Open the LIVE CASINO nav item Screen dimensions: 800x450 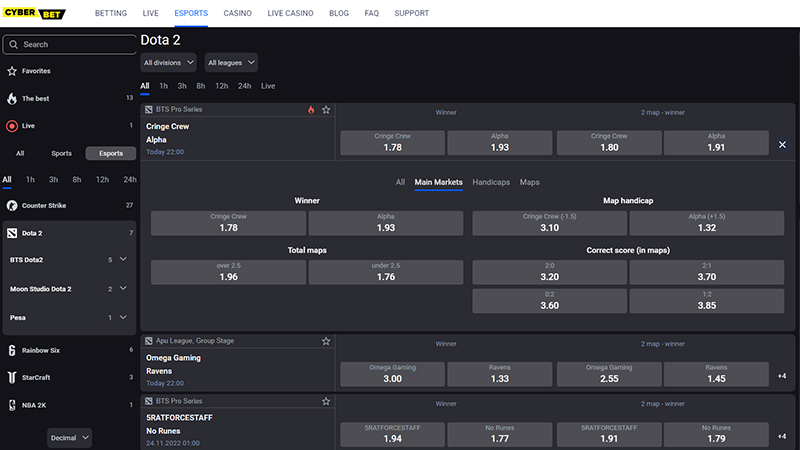click(290, 13)
